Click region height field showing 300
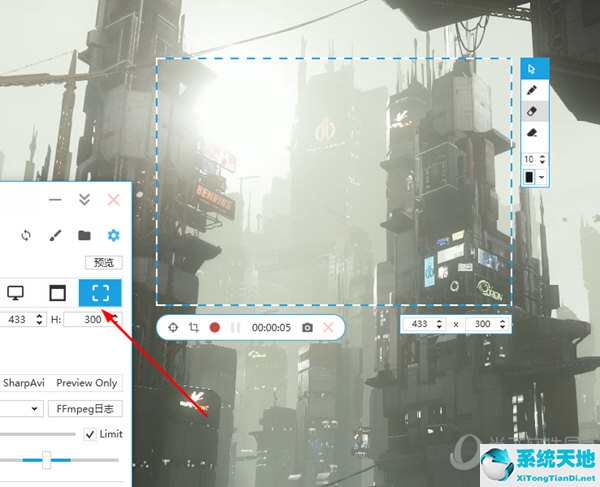 click(x=482, y=324)
